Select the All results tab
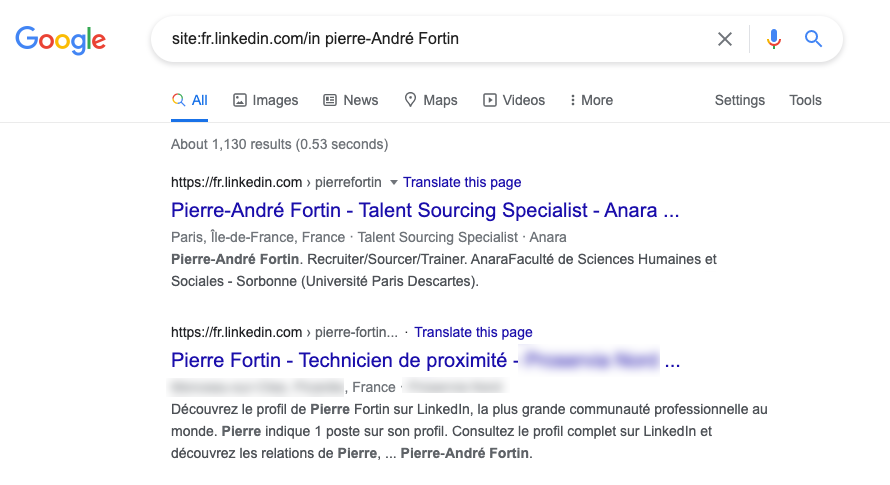The width and height of the screenshot is (890, 485). [190, 101]
